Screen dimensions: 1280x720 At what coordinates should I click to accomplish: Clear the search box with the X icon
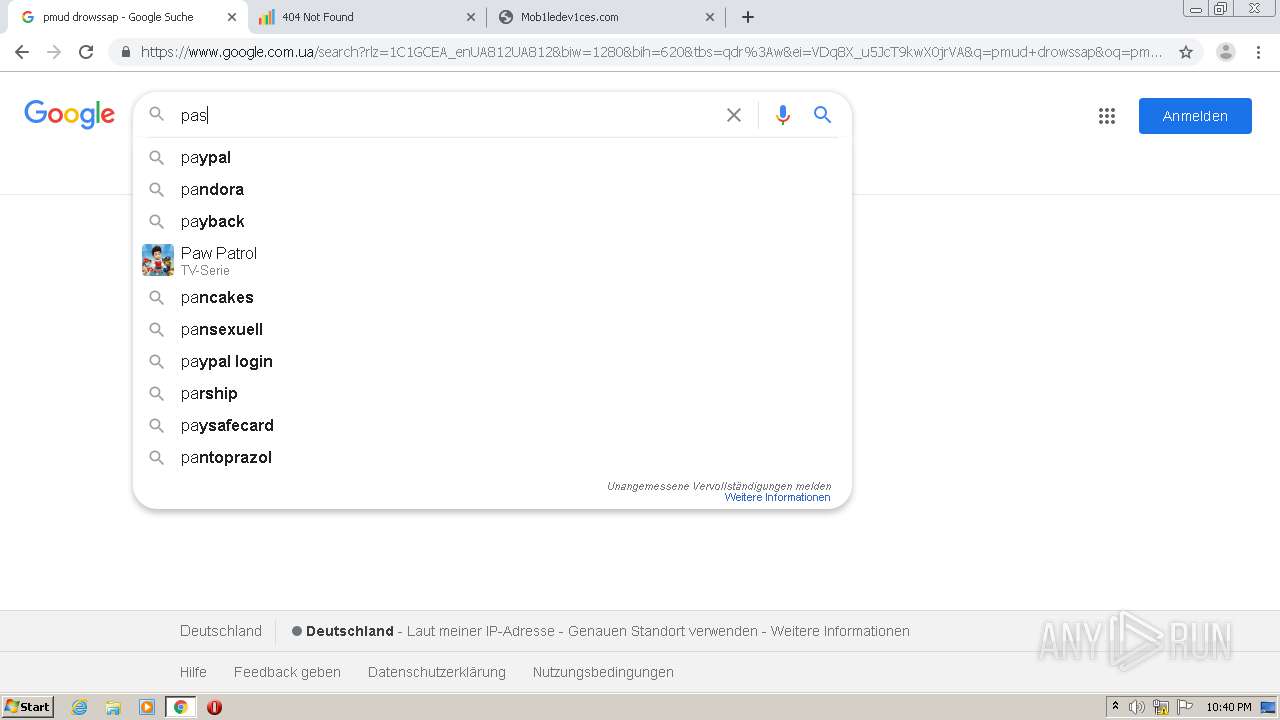tap(734, 115)
